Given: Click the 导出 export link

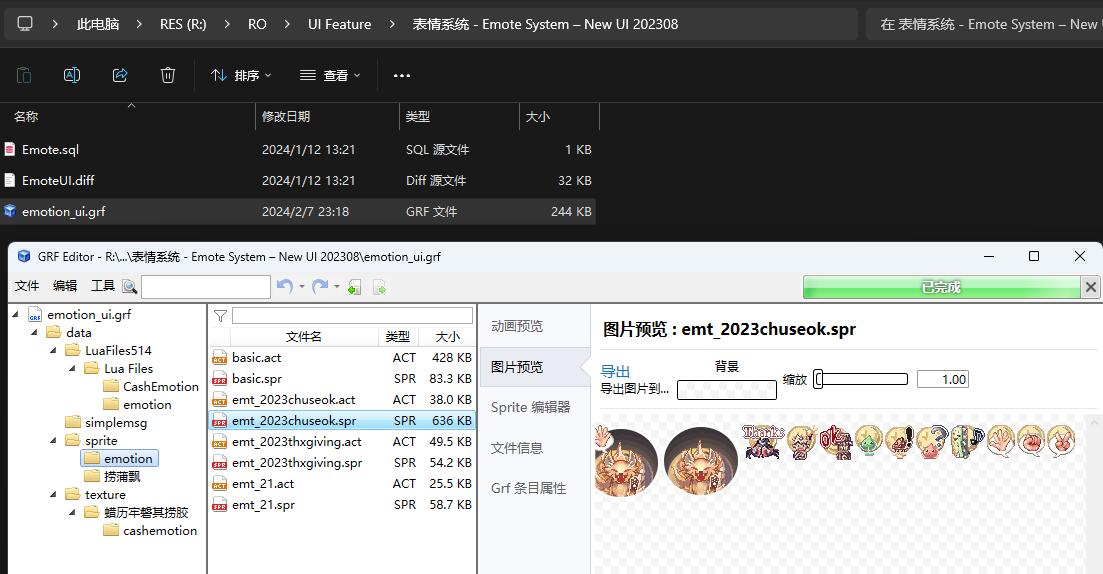Looking at the screenshot, I should click(615, 371).
